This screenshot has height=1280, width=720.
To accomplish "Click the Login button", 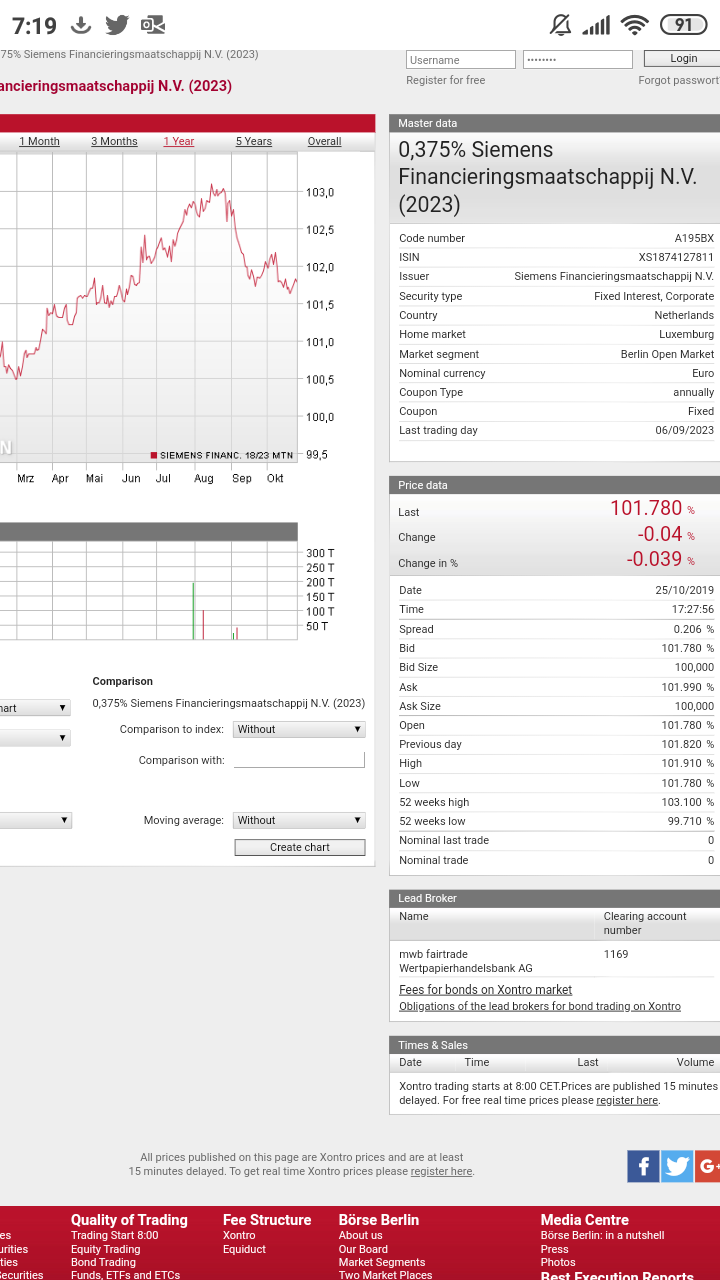I will tap(683, 59).
